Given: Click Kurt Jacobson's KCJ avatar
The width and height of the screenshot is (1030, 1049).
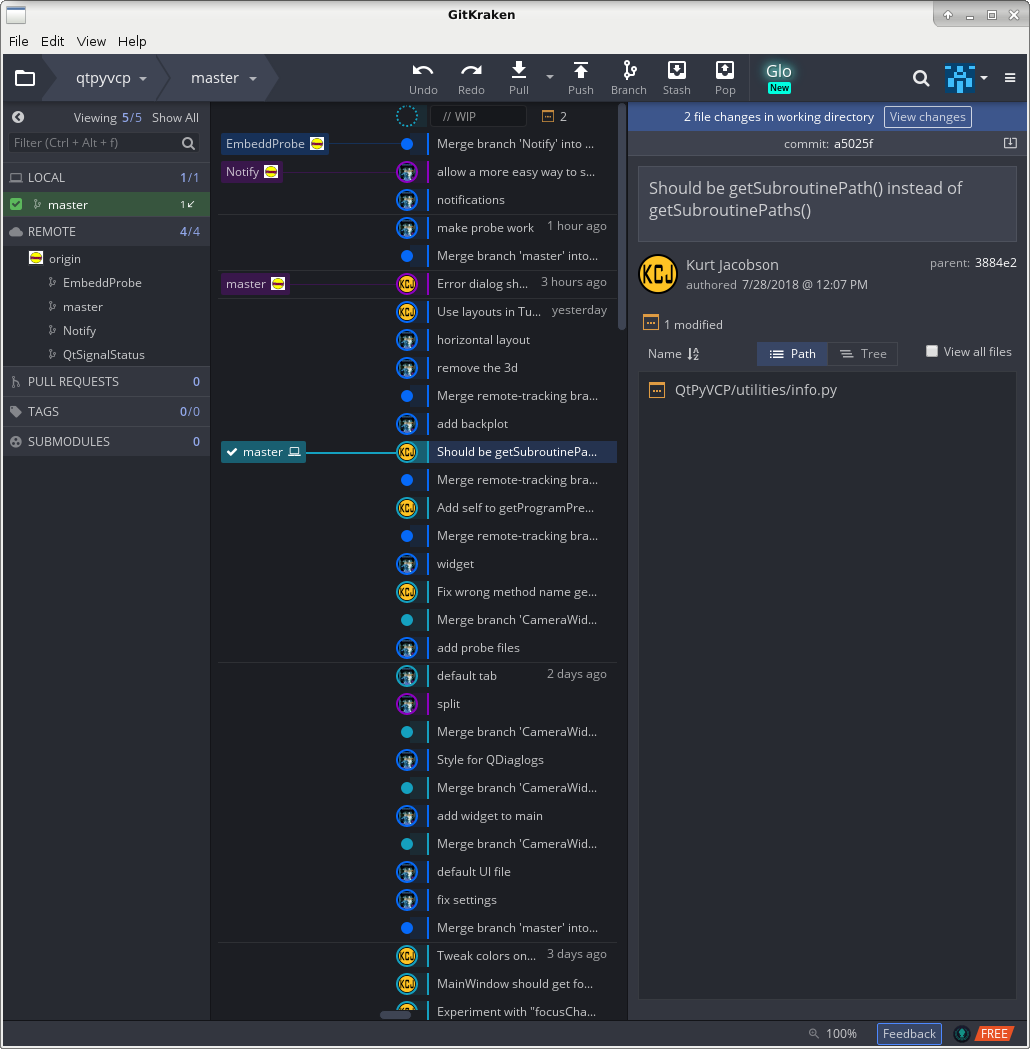Looking at the screenshot, I should (658, 274).
